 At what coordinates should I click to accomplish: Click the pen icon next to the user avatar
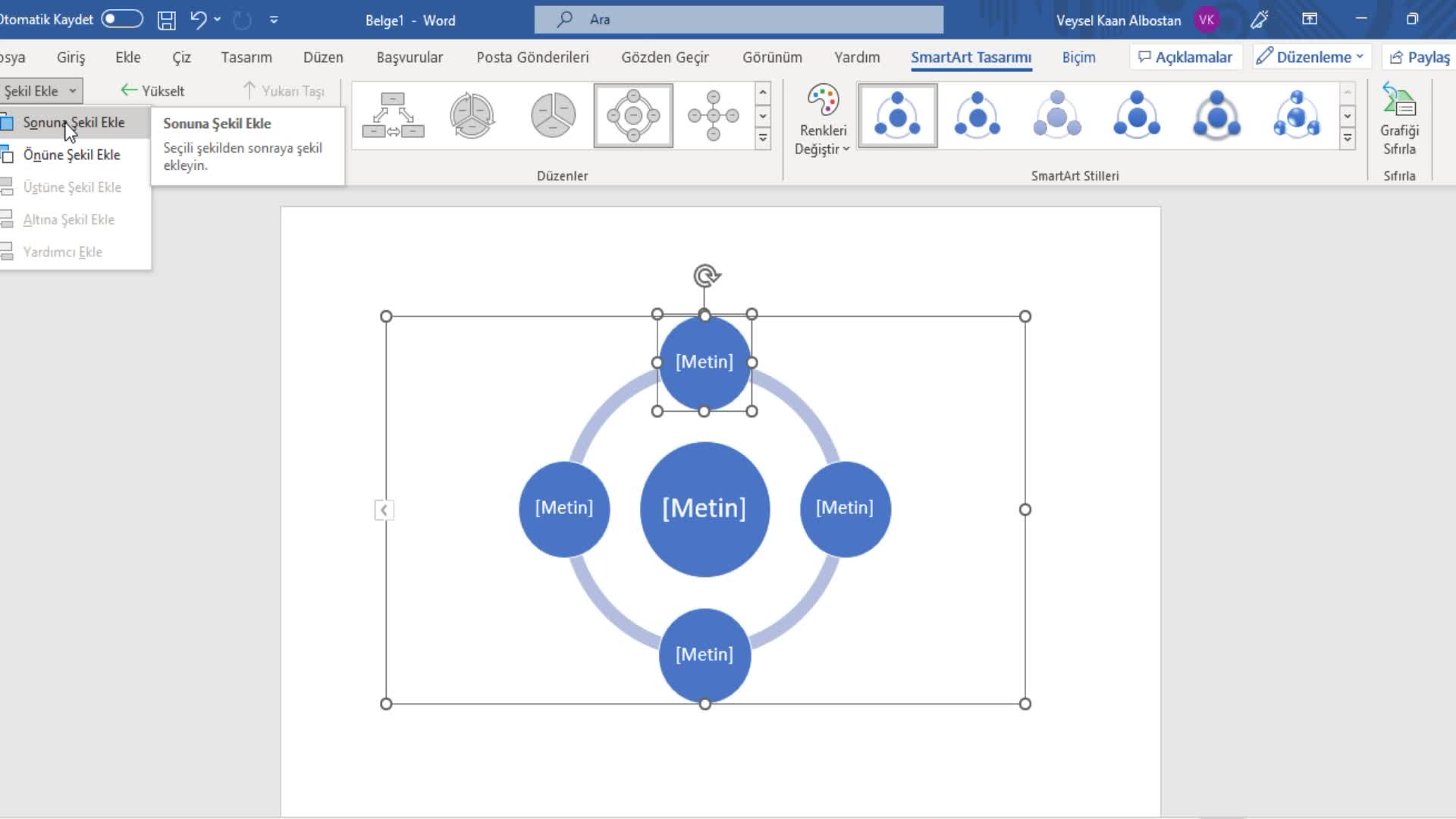pos(1260,20)
